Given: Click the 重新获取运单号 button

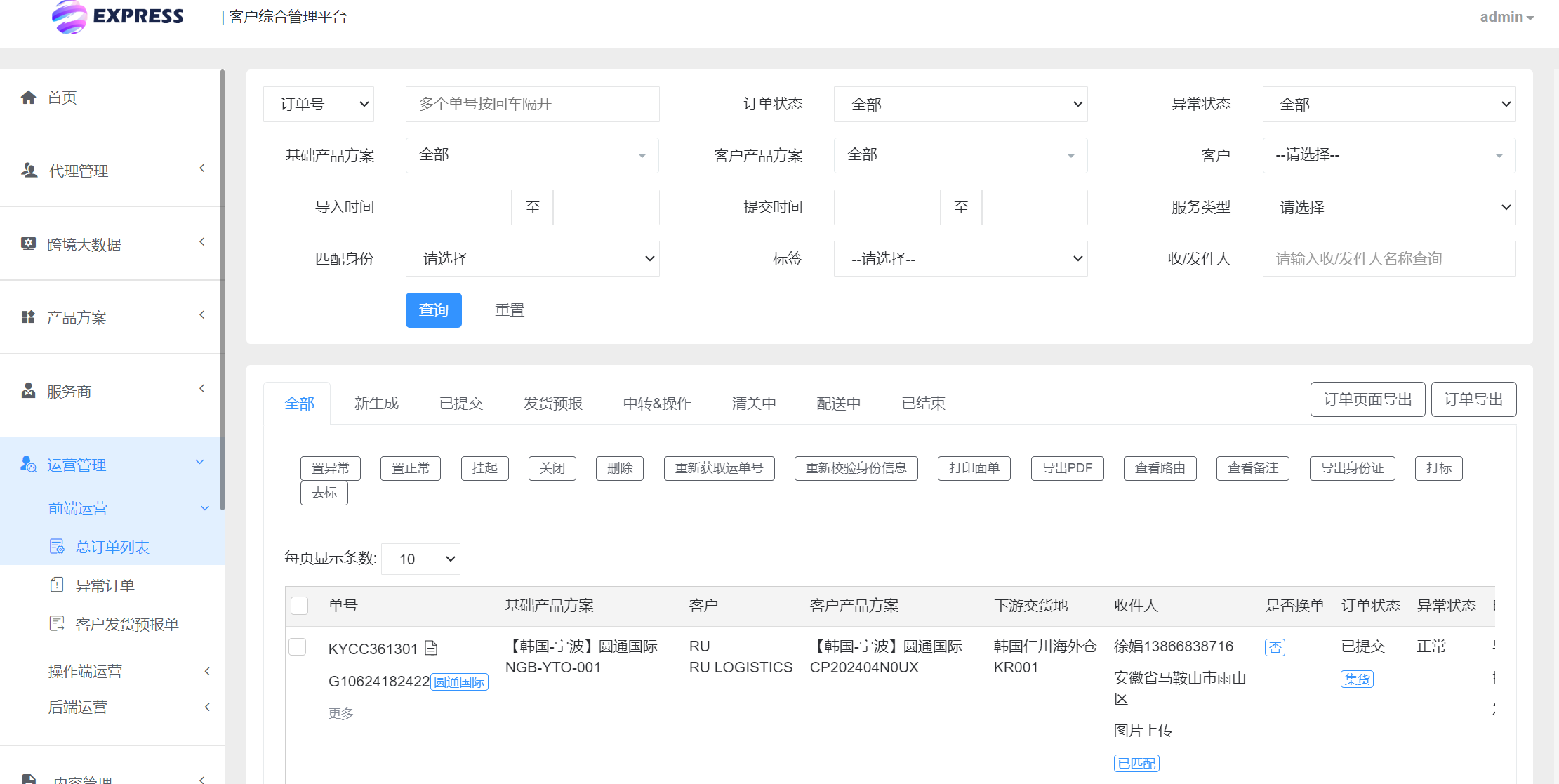Looking at the screenshot, I should 719,468.
